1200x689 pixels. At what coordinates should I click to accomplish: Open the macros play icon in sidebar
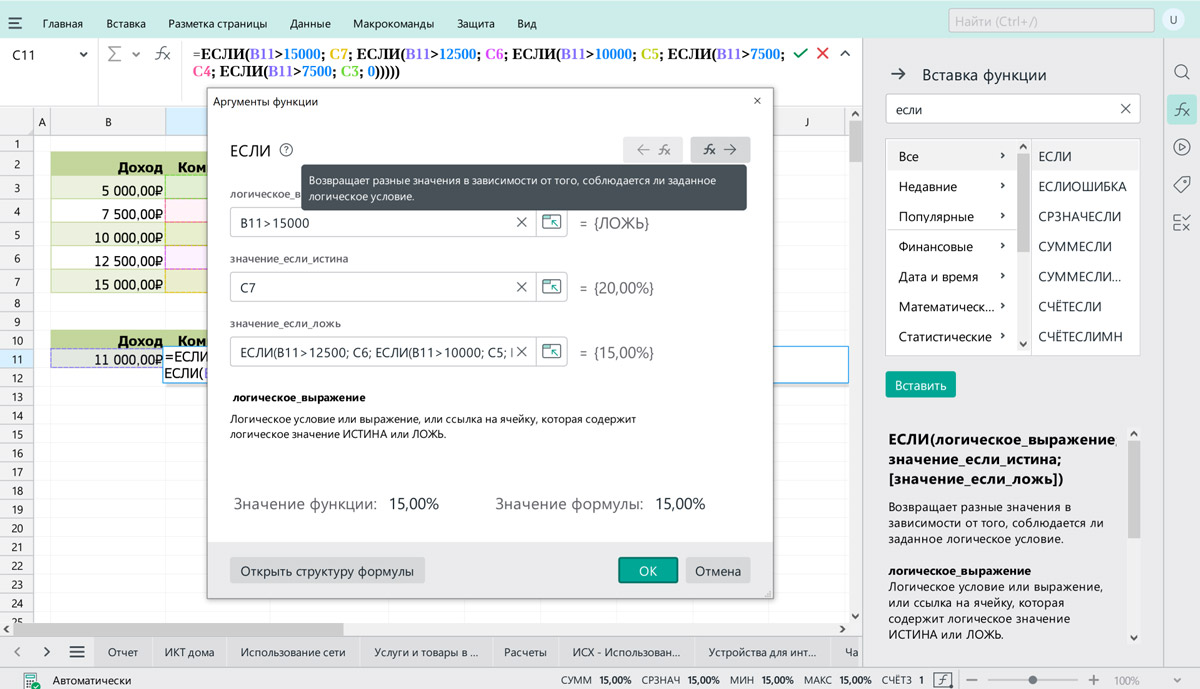(x=1181, y=147)
